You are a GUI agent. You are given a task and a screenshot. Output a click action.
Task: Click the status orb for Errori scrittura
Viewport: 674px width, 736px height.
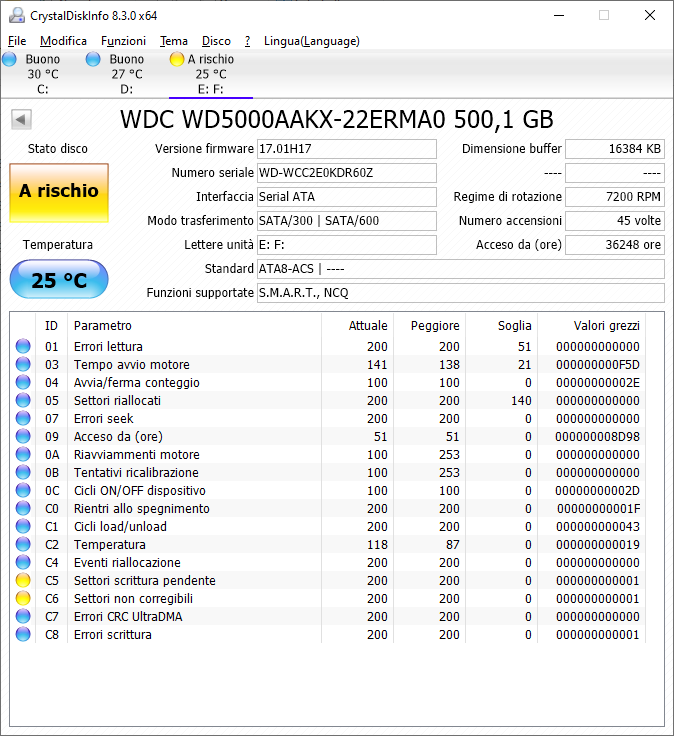[23, 634]
